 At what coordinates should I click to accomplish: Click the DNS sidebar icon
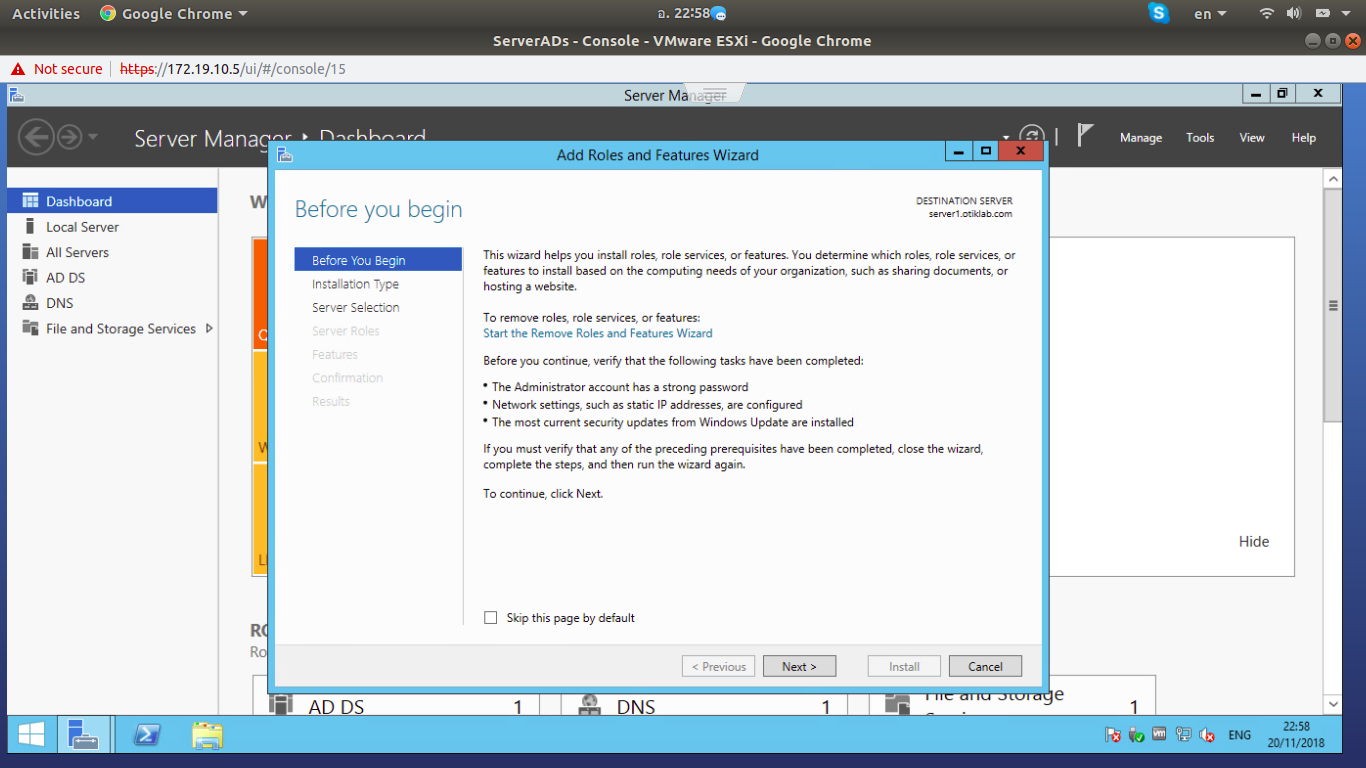click(30, 303)
